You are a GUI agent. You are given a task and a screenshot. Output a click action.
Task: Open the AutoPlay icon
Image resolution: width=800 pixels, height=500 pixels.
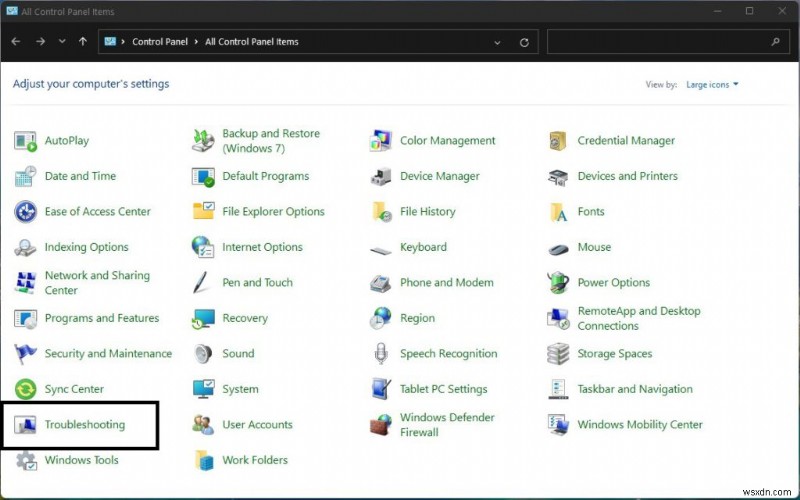point(25,141)
